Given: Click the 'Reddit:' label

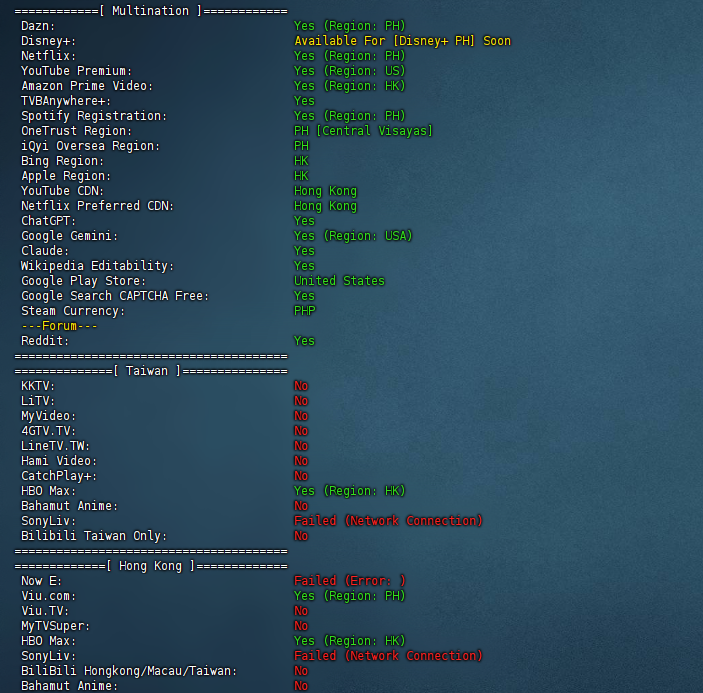Looking at the screenshot, I should 45,341.
